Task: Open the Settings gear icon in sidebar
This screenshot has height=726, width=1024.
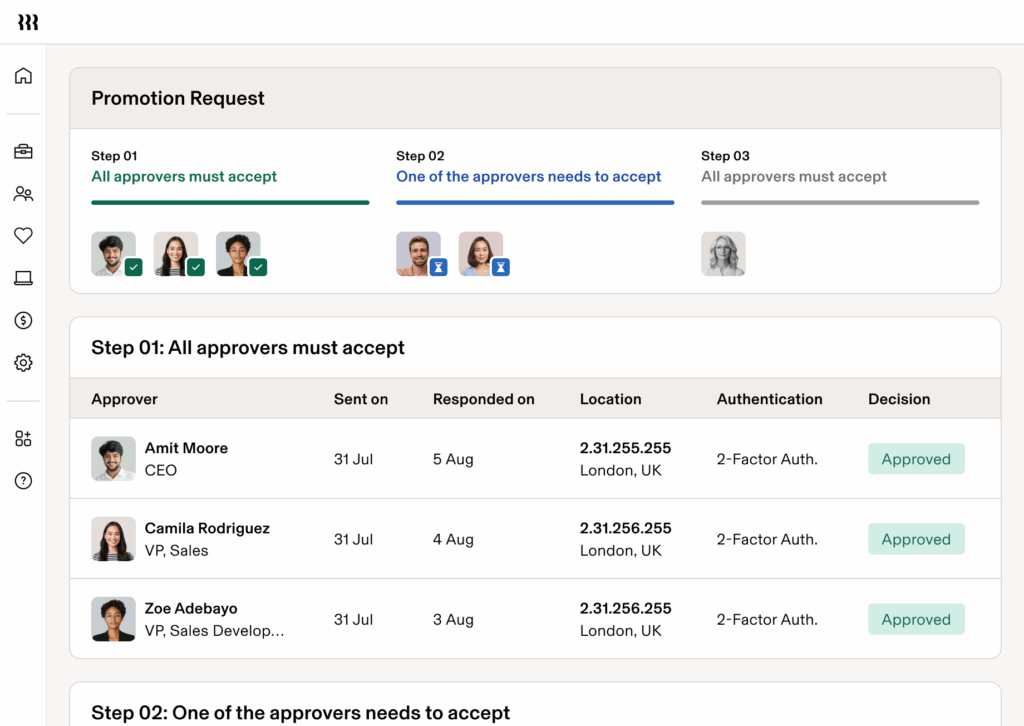Action: click(23, 363)
